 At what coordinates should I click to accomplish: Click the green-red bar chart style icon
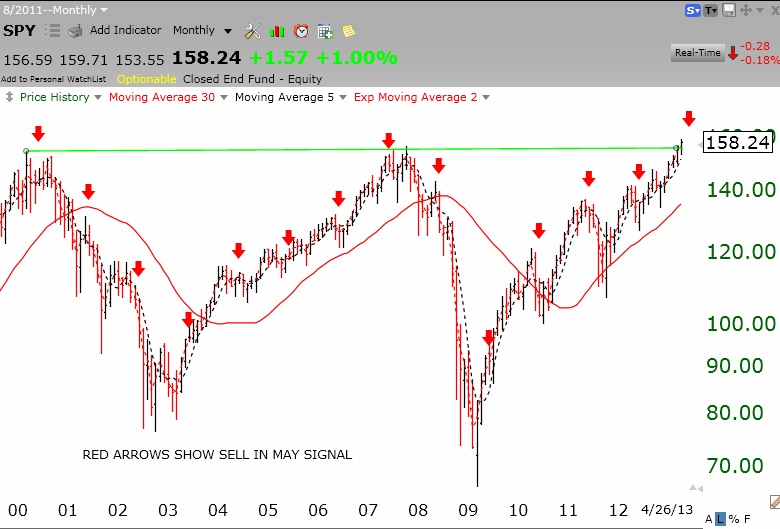pos(277,32)
